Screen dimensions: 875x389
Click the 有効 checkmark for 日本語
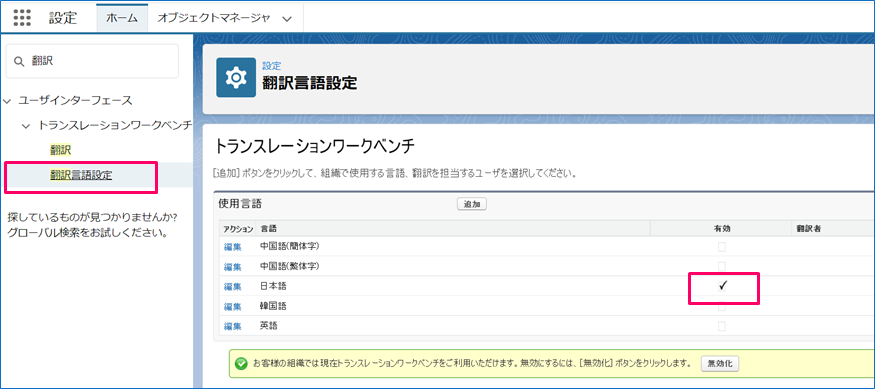(723, 286)
